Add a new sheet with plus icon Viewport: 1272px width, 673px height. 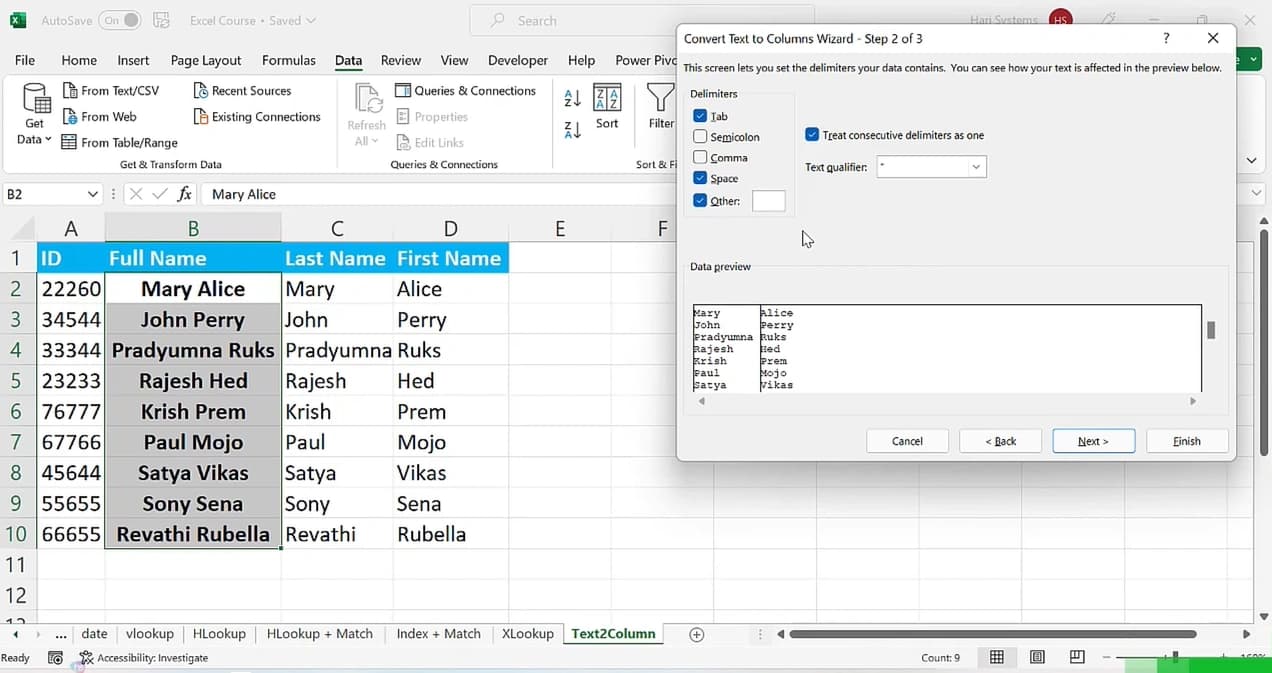coord(697,634)
